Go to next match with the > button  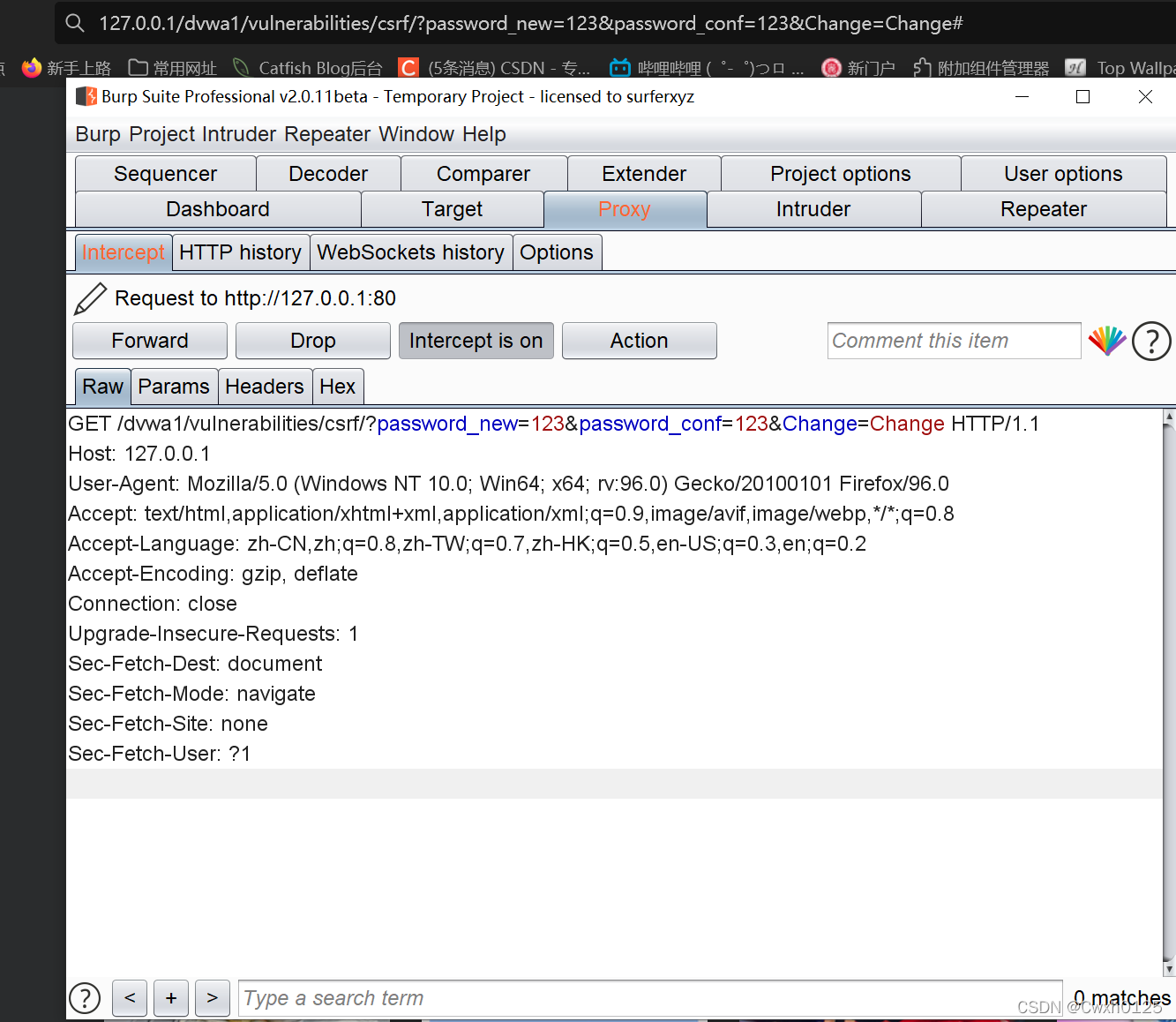point(212,997)
